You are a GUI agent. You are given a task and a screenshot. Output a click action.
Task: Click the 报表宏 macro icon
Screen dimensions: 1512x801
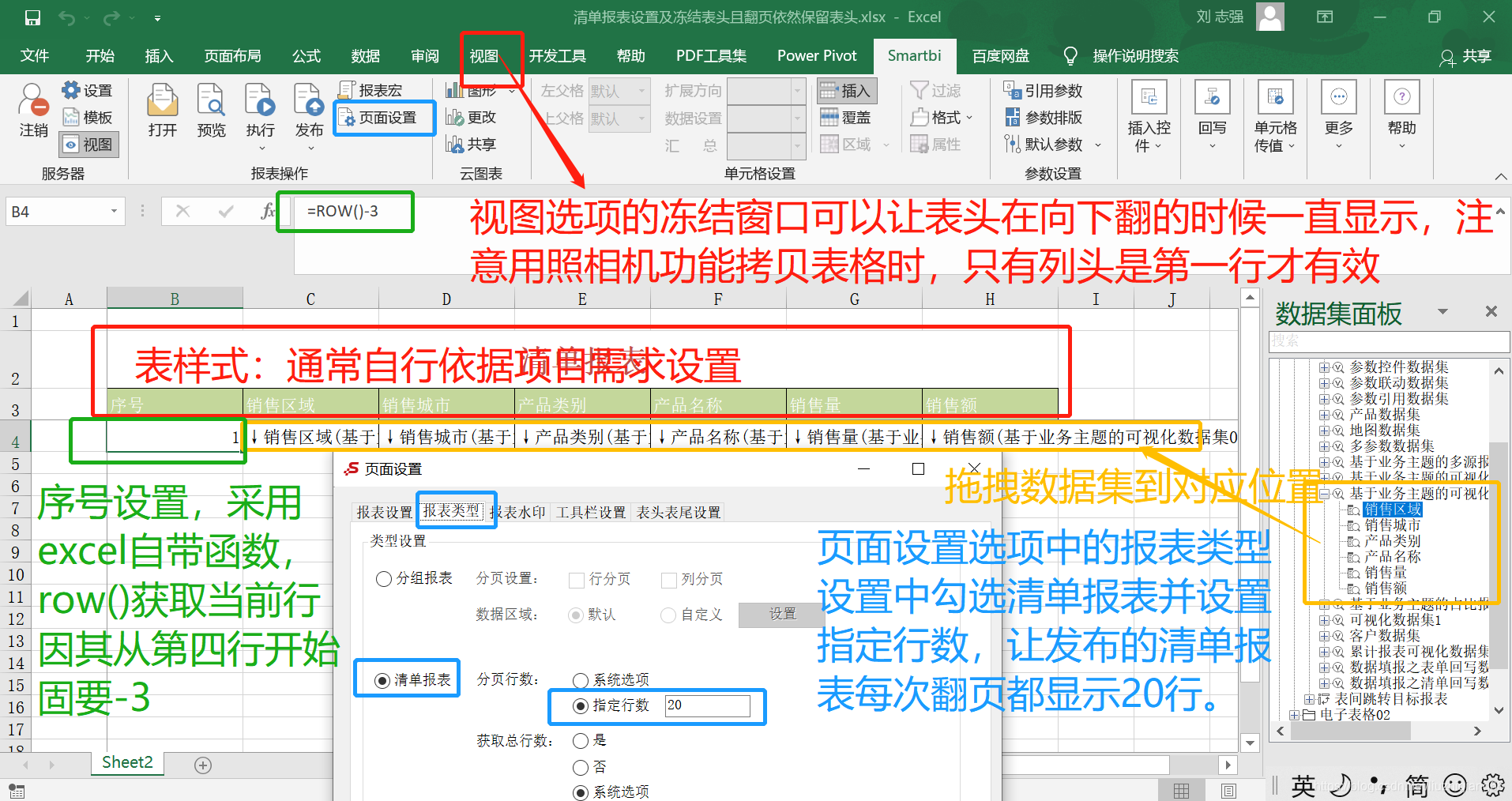(x=346, y=90)
